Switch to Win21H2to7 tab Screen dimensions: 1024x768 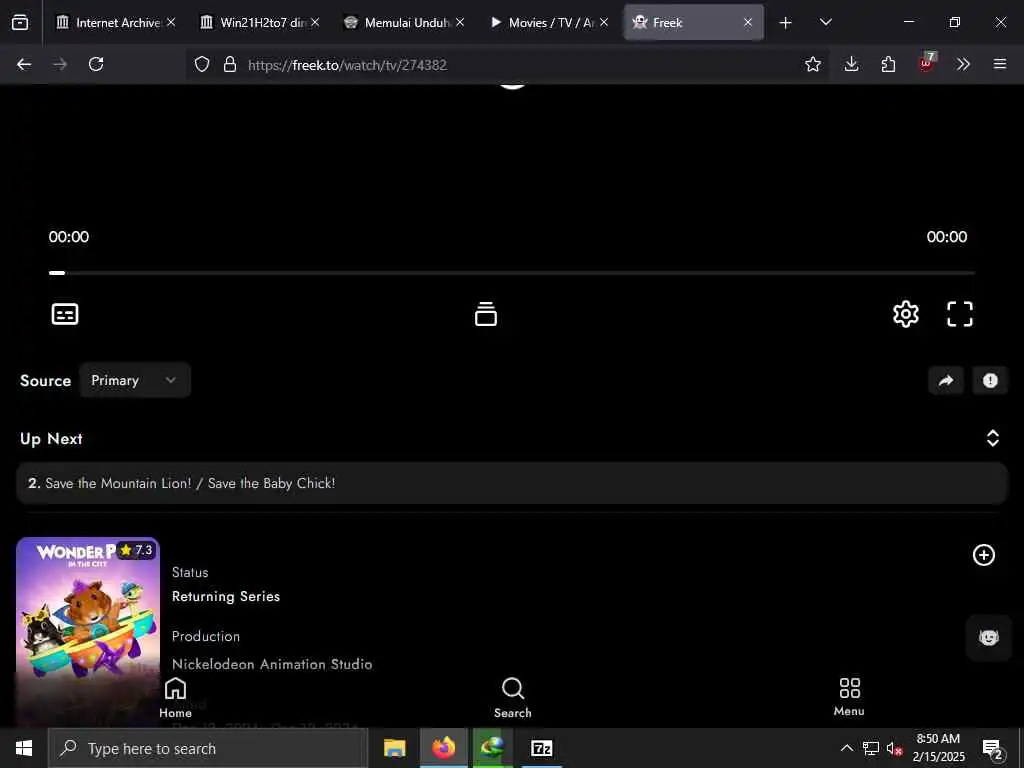point(259,22)
